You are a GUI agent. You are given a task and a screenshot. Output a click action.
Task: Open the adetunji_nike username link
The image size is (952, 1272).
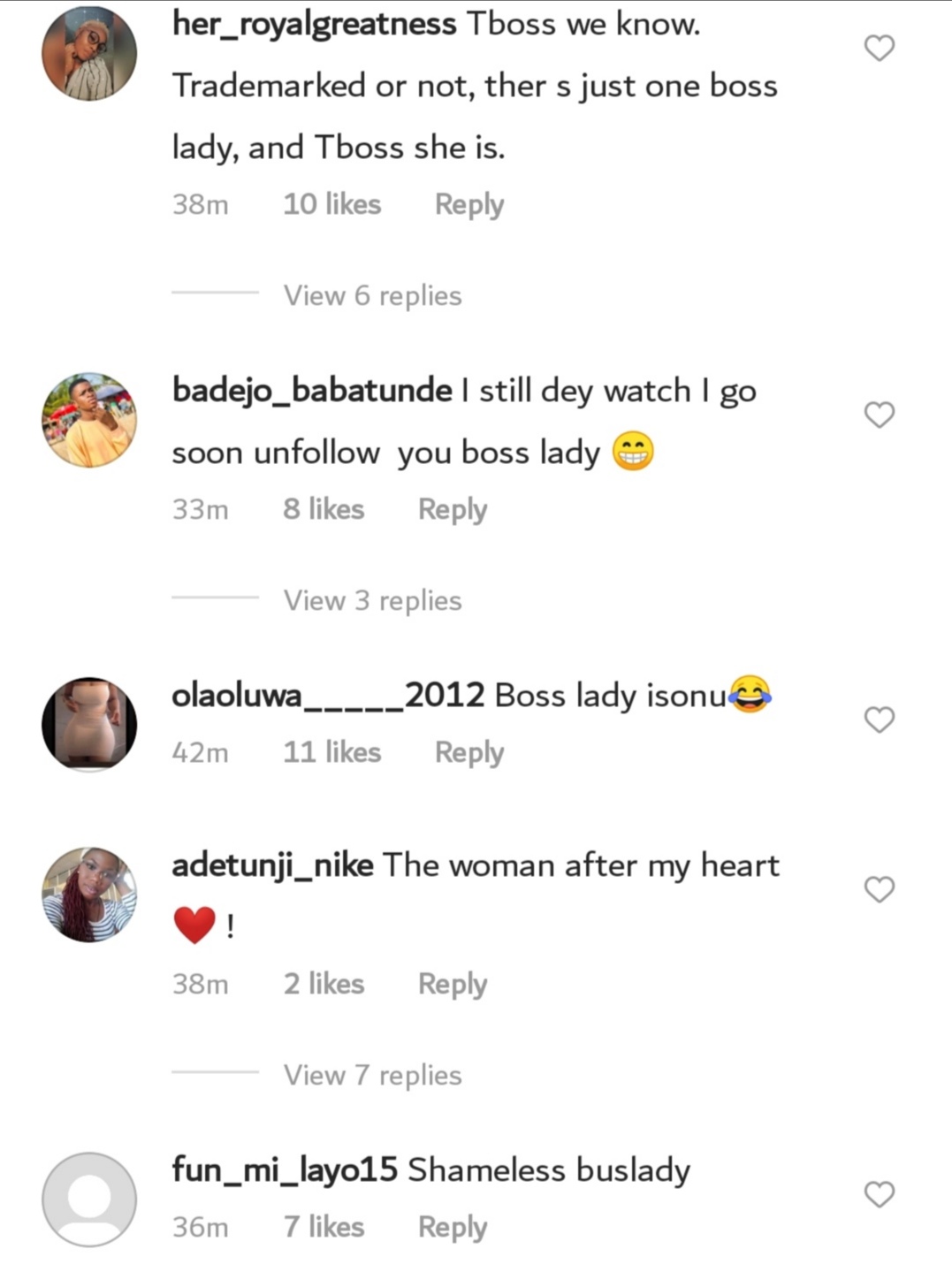point(272,865)
